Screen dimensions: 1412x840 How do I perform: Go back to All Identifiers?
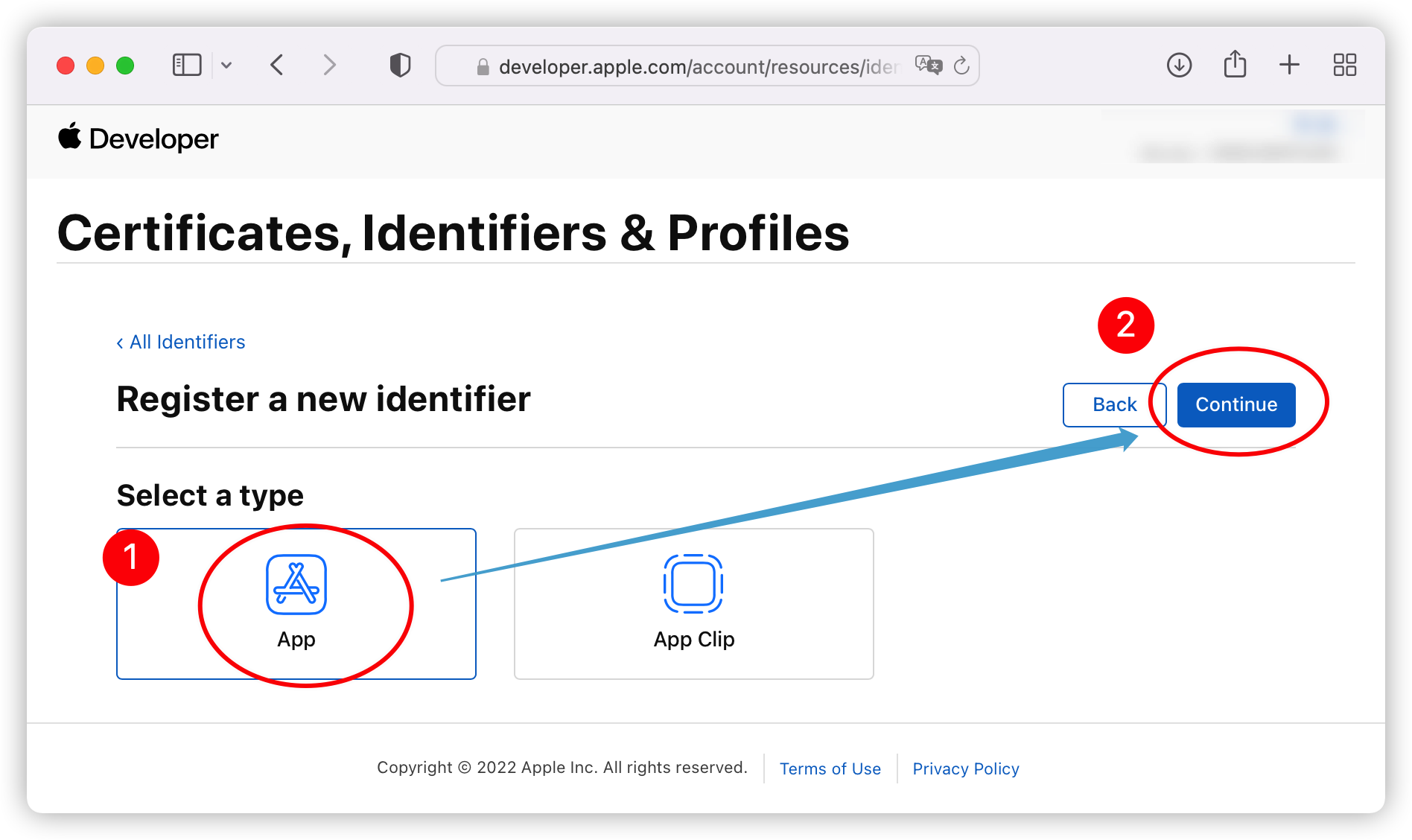coord(180,342)
